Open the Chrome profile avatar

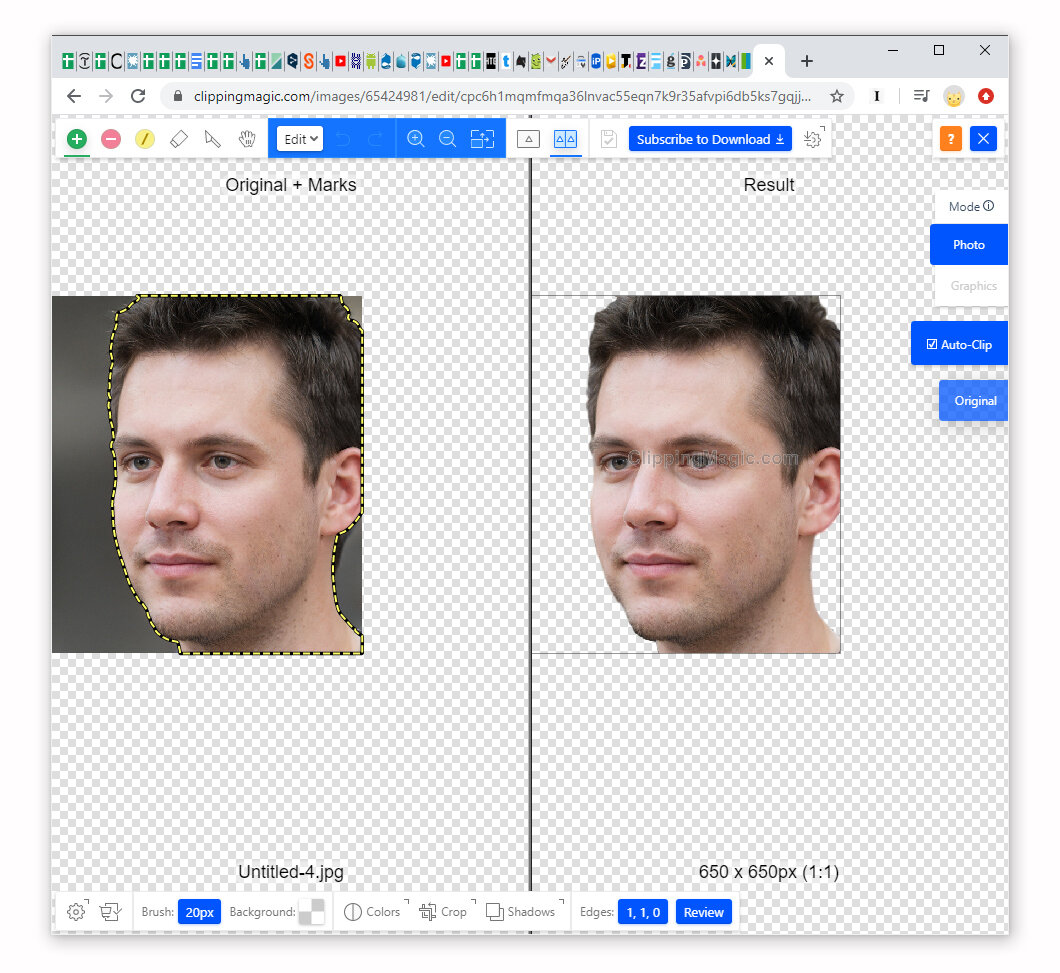954,97
